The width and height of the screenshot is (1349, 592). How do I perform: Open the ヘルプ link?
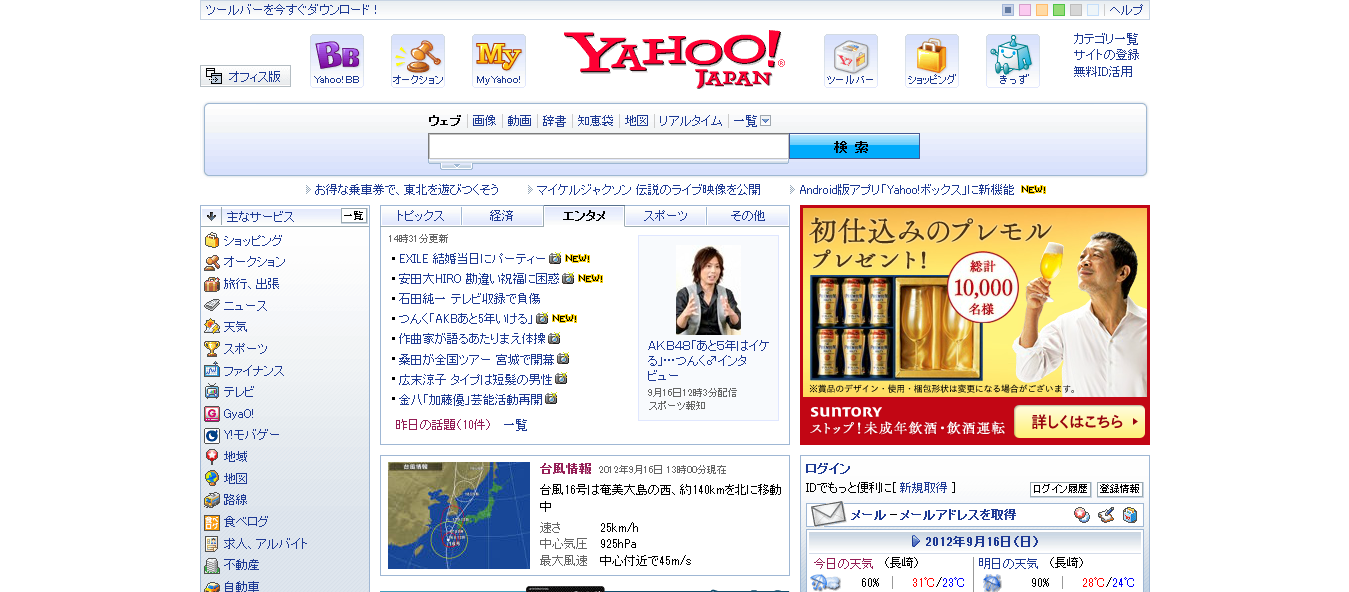(1126, 10)
